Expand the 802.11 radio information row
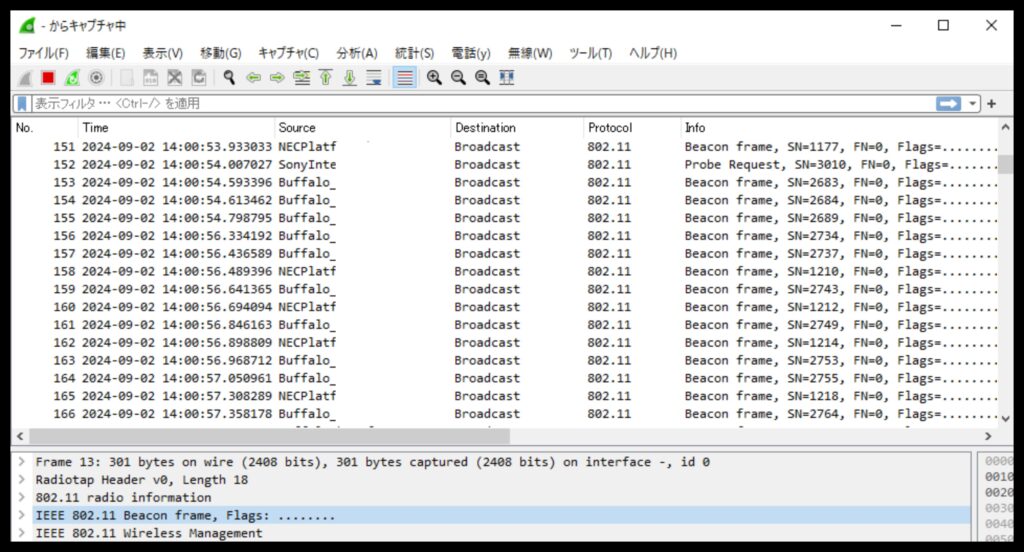 click(22, 497)
